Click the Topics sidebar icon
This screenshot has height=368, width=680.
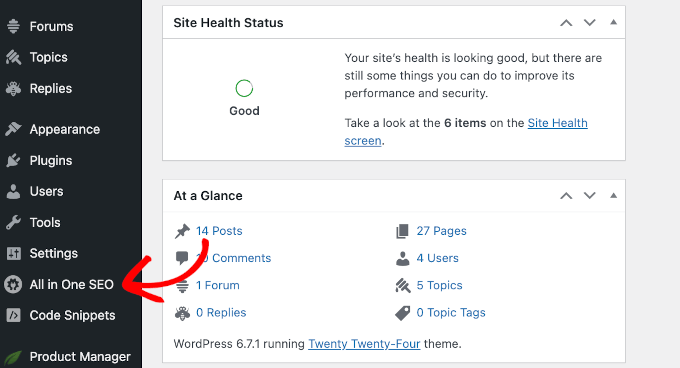tap(13, 57)
